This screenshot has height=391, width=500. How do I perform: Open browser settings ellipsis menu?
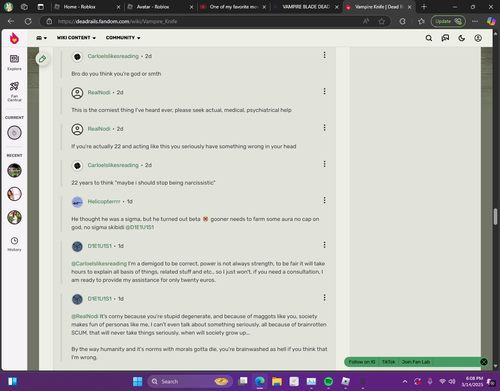475,21
